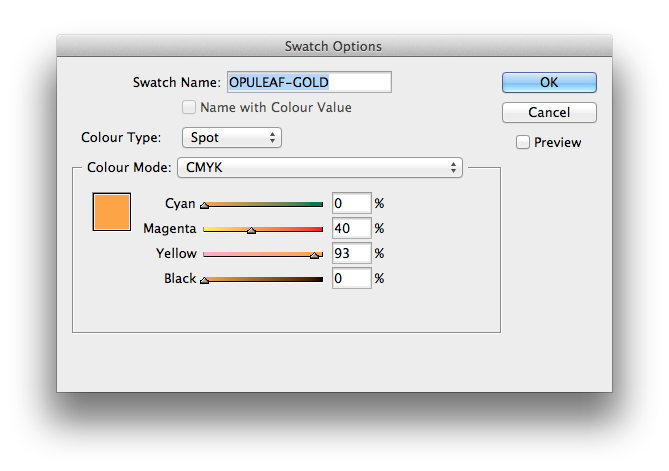Focus the Yellow percentage field

(351, 254)
